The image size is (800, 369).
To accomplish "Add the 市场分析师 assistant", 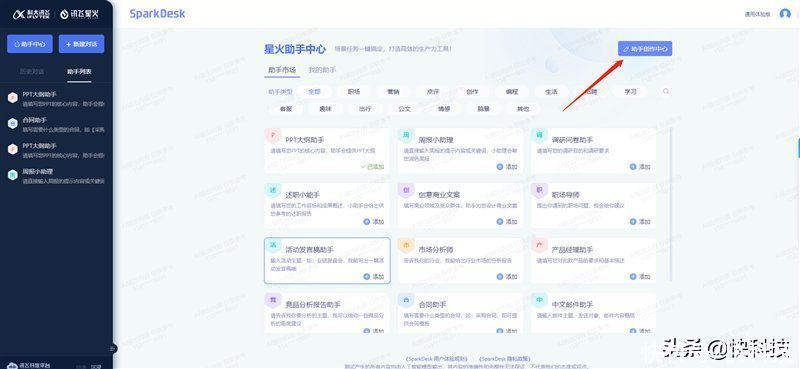I will (507, 277).
